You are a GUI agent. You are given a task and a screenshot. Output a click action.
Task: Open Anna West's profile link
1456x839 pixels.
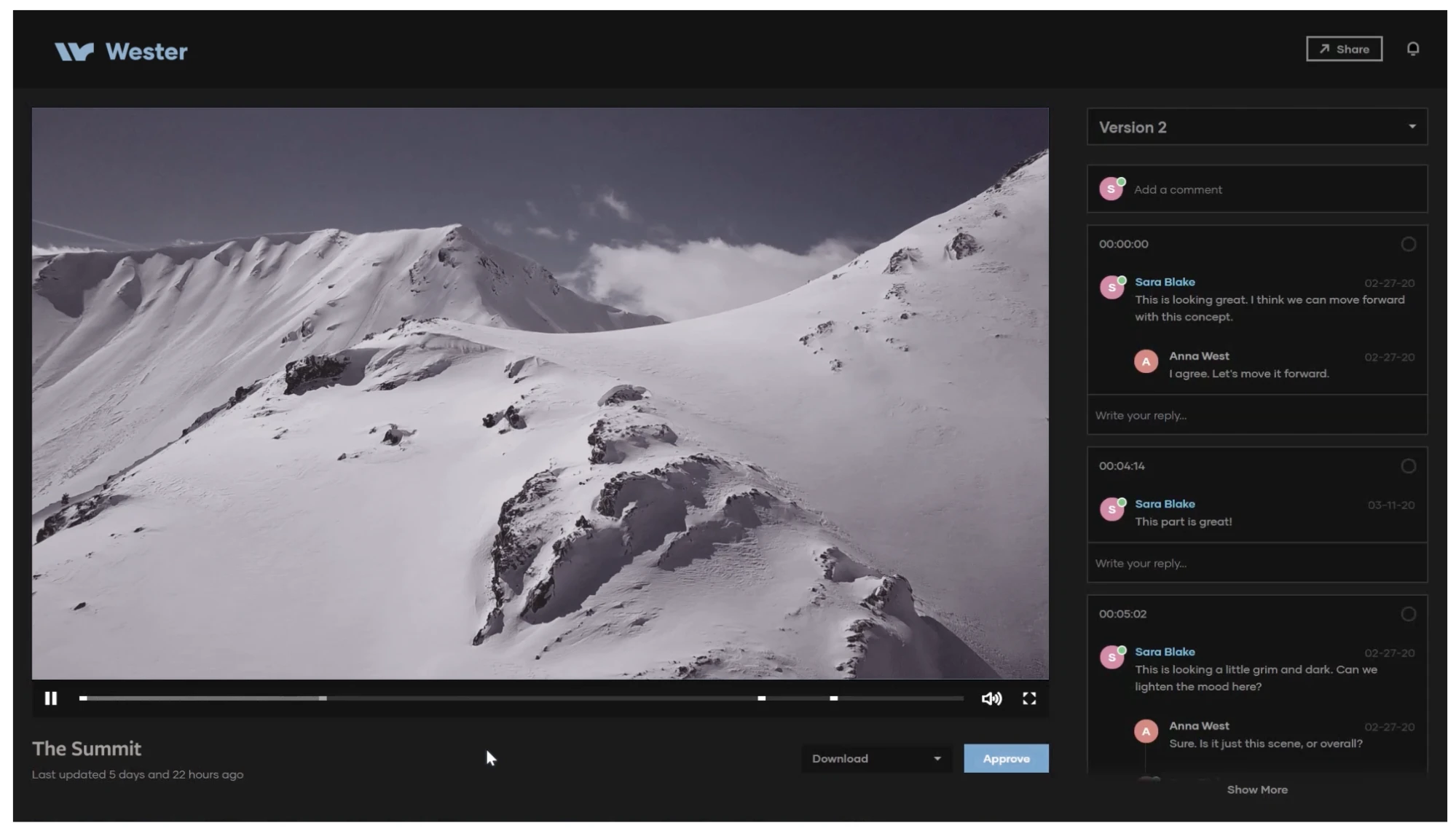click(x=1199, y=356)
